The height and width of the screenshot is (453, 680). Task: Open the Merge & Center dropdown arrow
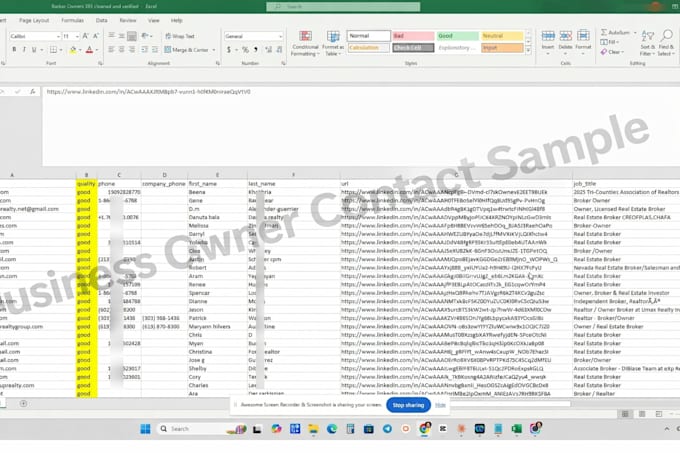pyautogui.click(x=214, y=50)
